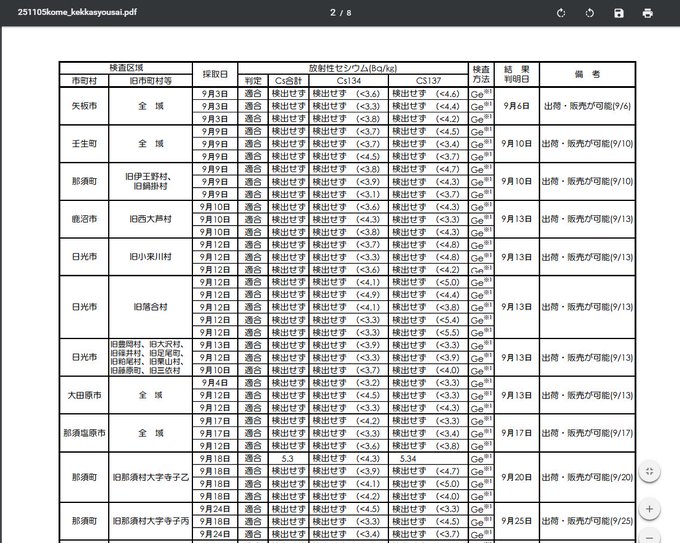Click the 検査区域 header cell
Screen dimensions: 680x543
coord(126,68)
